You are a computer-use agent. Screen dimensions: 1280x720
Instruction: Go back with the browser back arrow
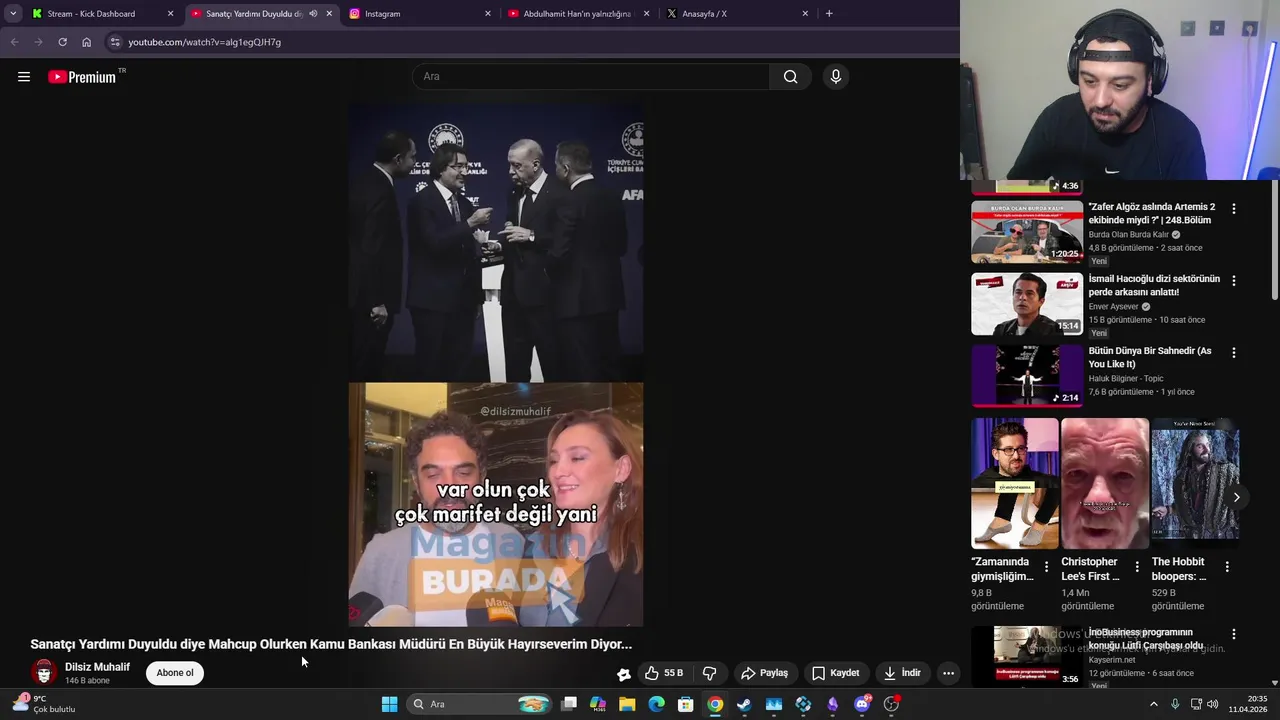click(x=14, y=42)
